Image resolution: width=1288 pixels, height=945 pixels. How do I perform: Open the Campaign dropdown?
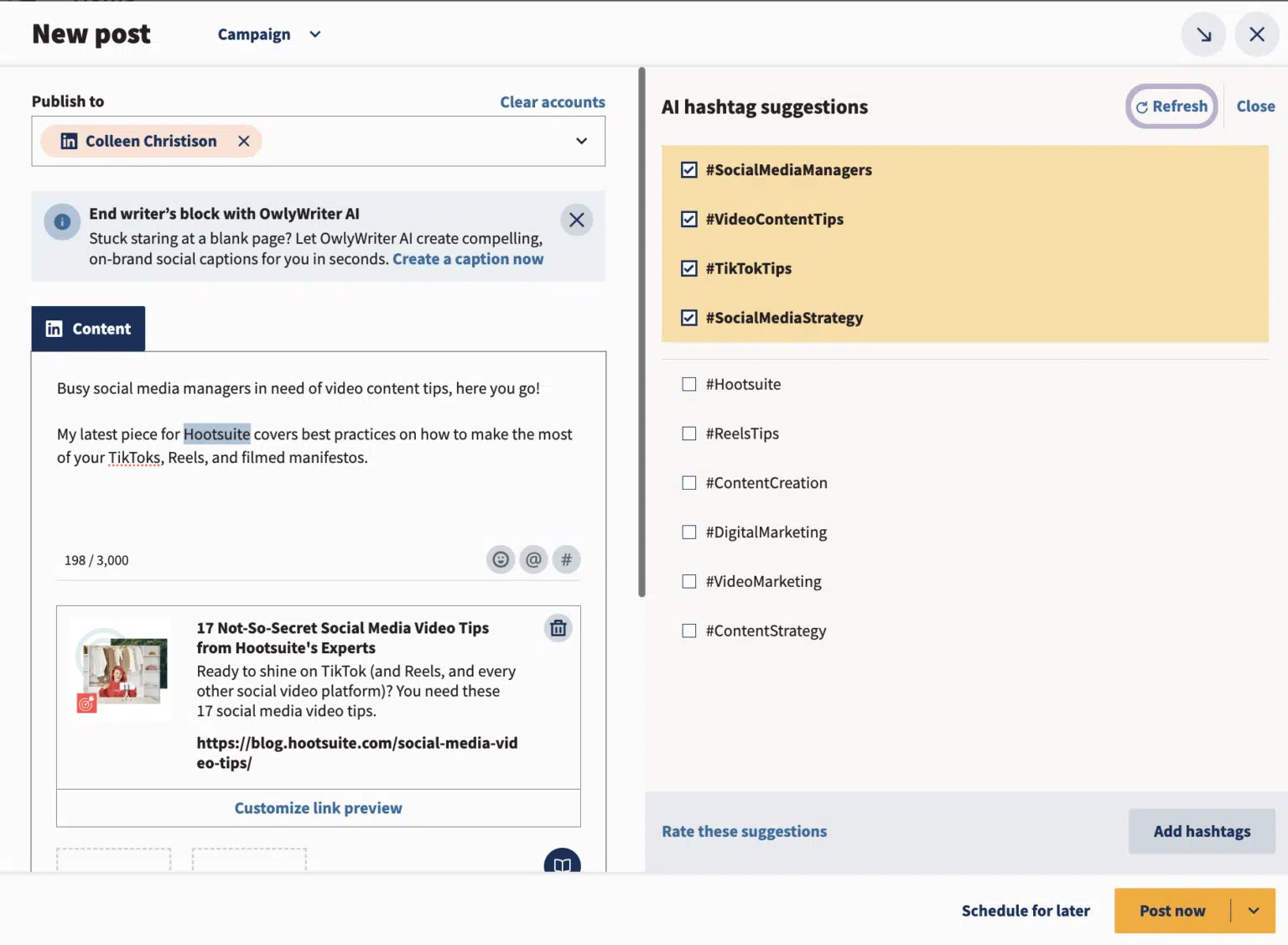(268, 34)
